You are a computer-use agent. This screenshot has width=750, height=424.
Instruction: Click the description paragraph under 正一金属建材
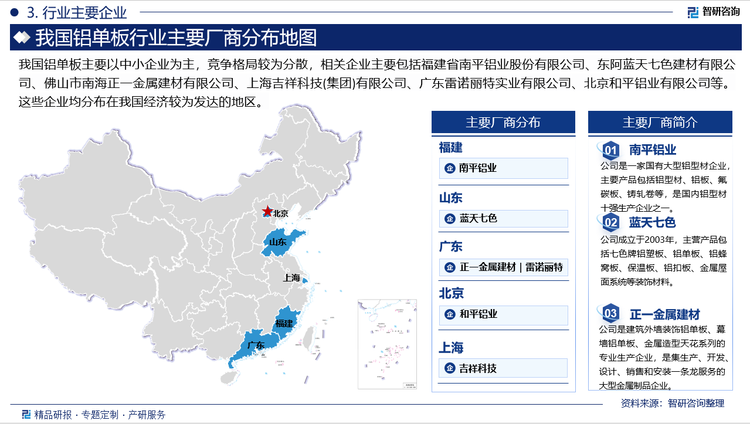pyautogui.click(x=664, y=357)
